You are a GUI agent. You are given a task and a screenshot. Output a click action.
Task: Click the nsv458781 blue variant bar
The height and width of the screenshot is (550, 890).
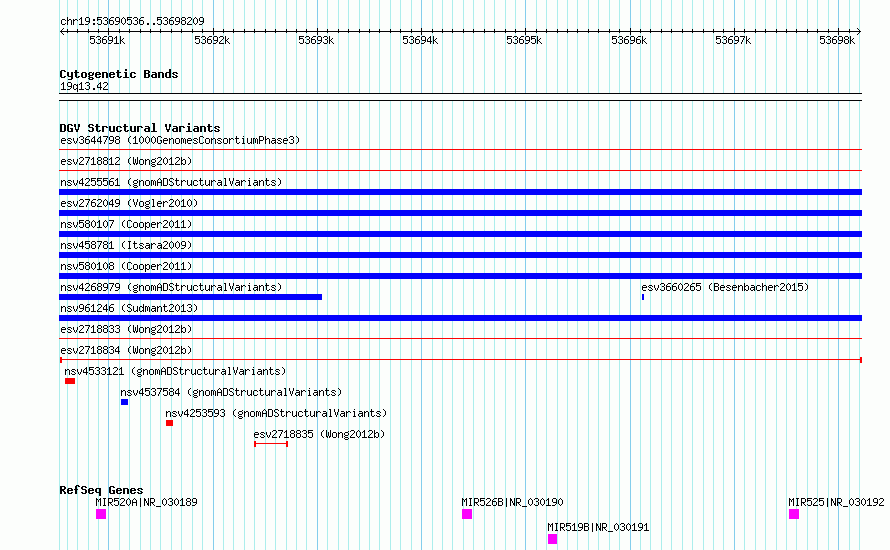460,255
